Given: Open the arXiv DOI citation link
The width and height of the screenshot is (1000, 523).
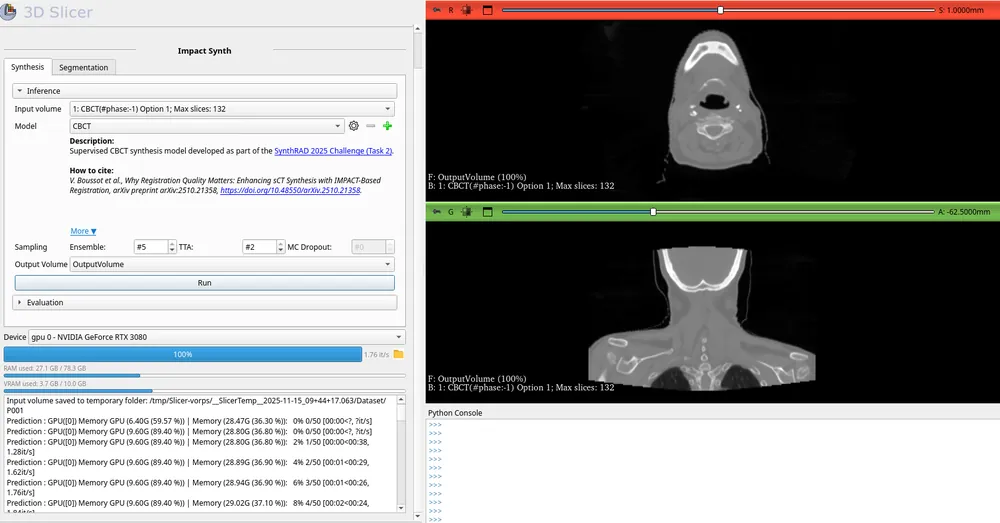Looking at the screenshot, I should (x=290, y=190).
